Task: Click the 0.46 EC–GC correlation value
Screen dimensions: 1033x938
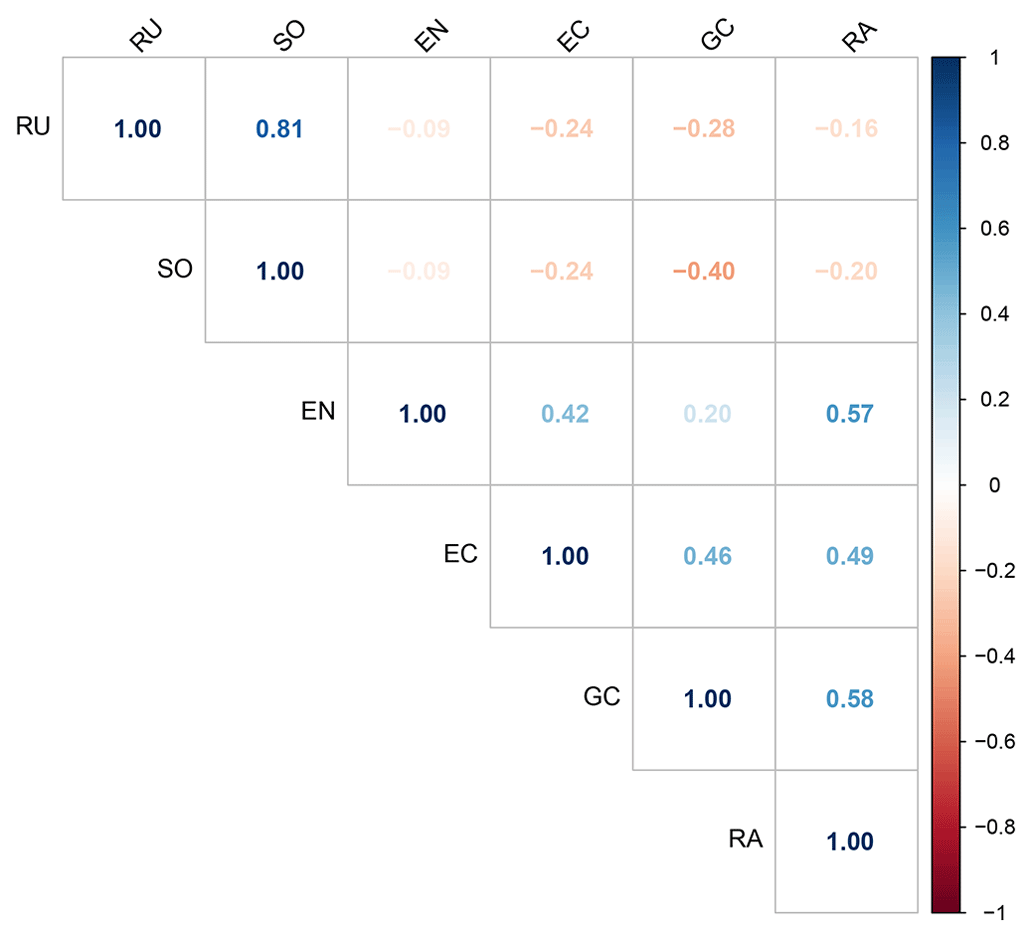Action: tap(706, 556)
